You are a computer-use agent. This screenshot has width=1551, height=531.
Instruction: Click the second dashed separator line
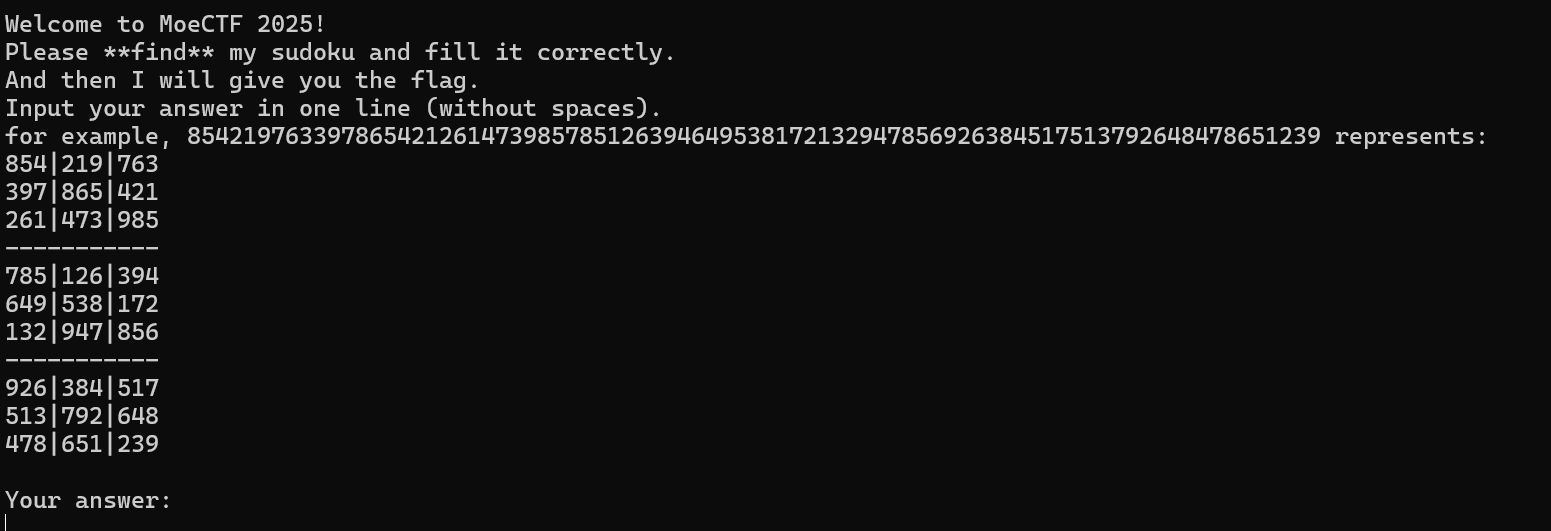pos(82,360)
